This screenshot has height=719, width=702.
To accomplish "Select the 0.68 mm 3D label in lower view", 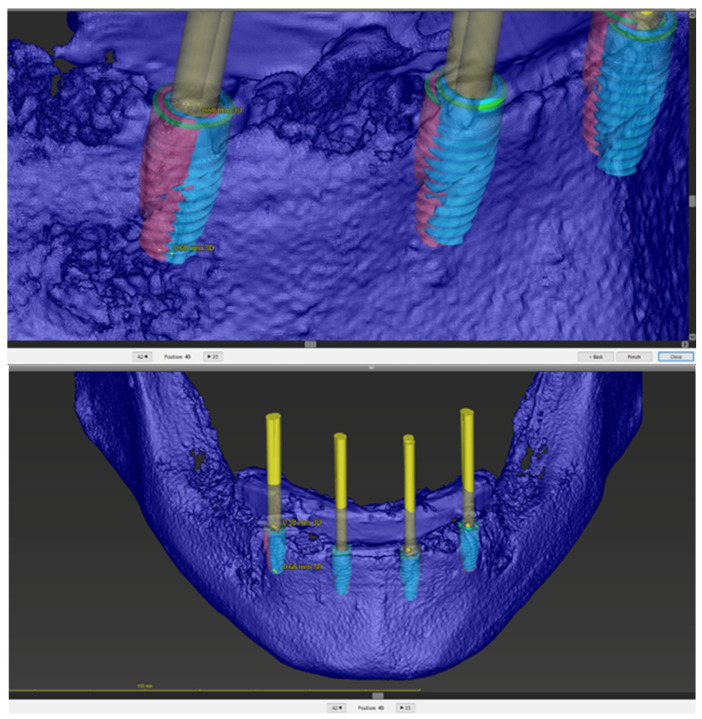I will click(303, 567).
